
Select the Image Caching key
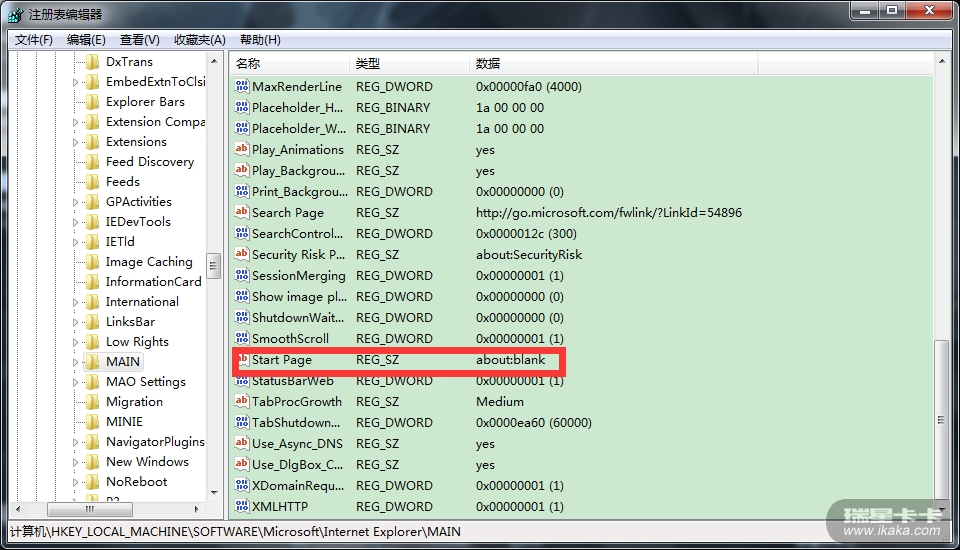pyautogui.click(x=149, y=262)
